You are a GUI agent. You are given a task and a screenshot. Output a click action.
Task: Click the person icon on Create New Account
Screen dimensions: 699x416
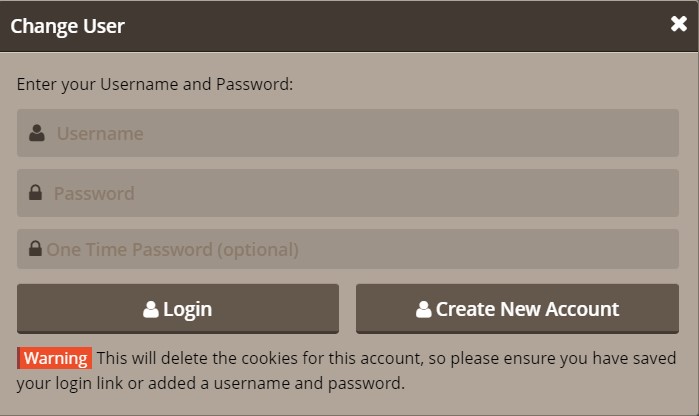[x=424, y=309]
